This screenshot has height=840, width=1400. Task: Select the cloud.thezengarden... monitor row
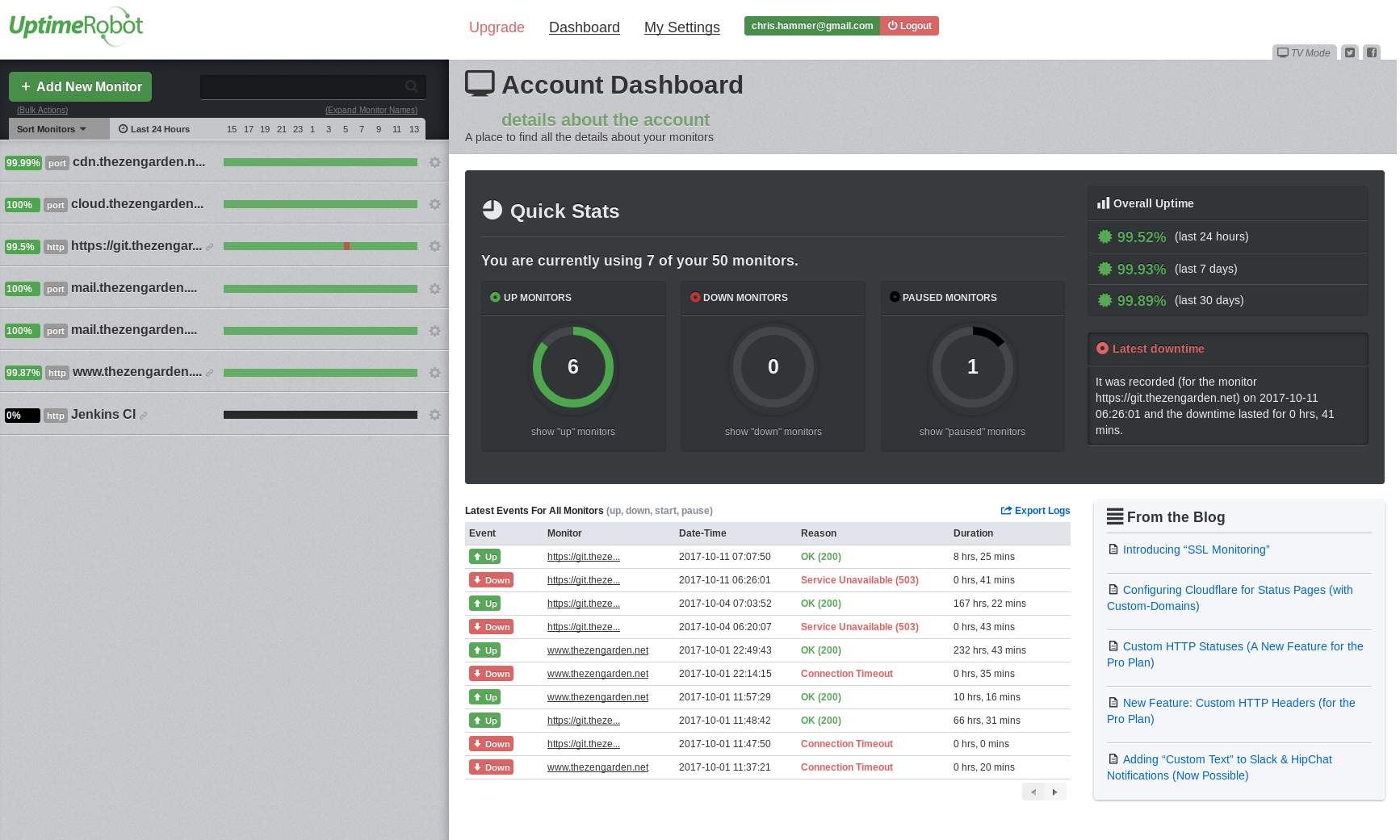(x=137, y=204)
